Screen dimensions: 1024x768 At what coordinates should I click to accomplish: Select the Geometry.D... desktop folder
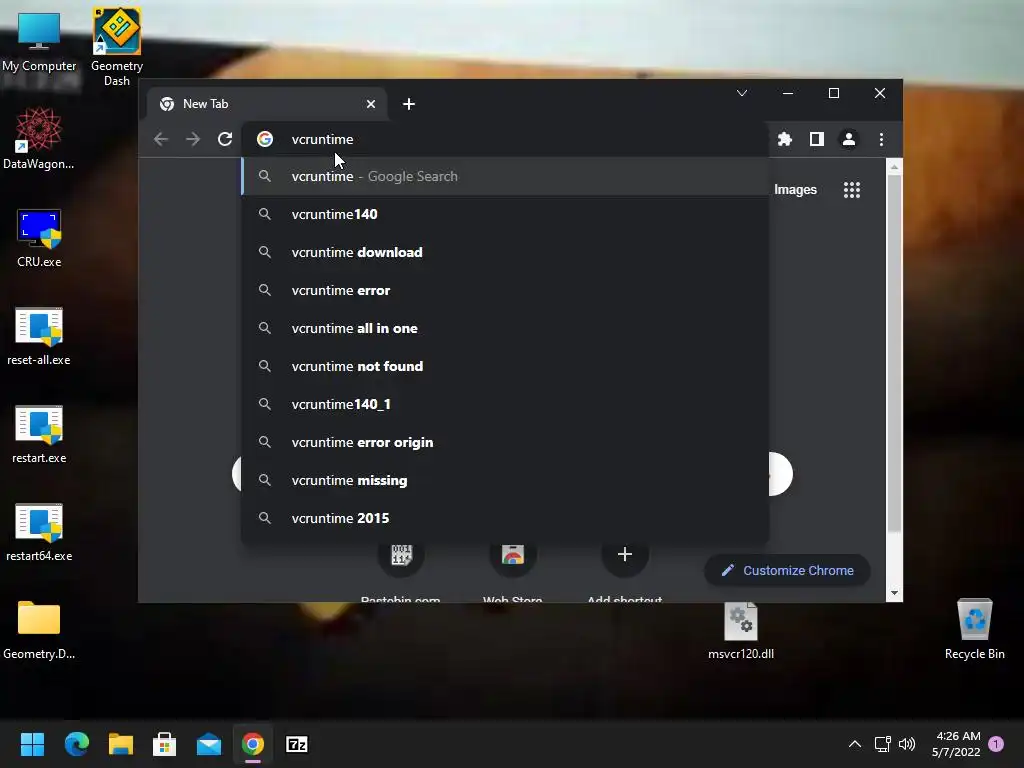point(39,630)
